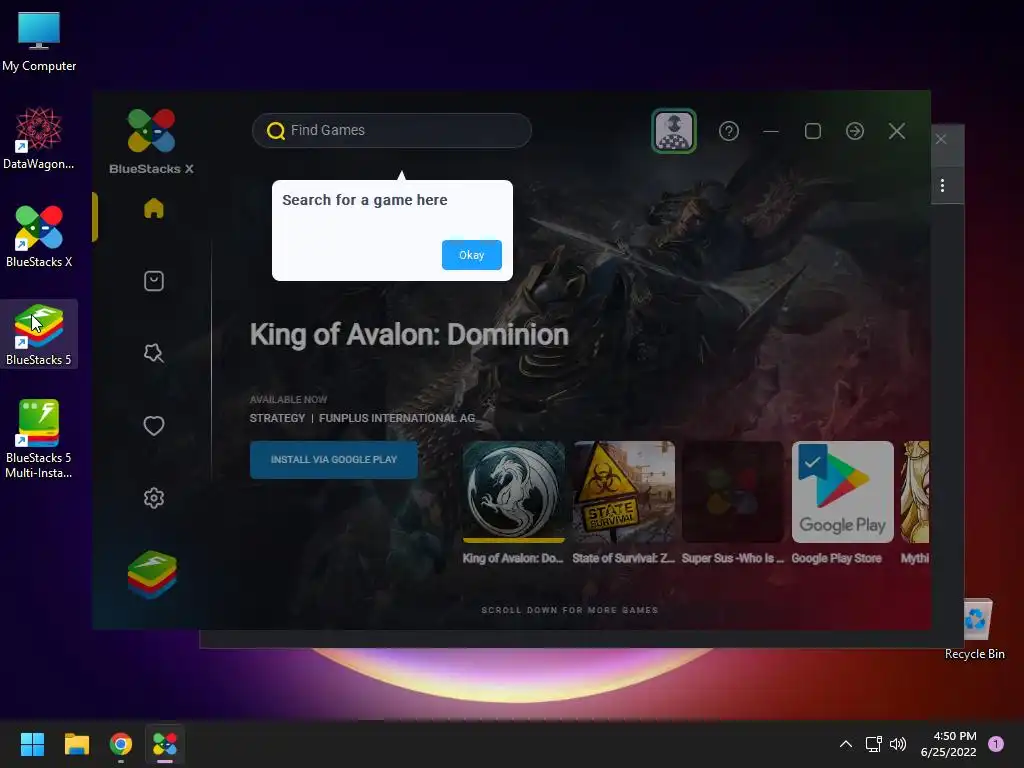Click the sign-out arrow circle icon
This screenshot has width=1024, height=768.
click(x=855, y=131)
